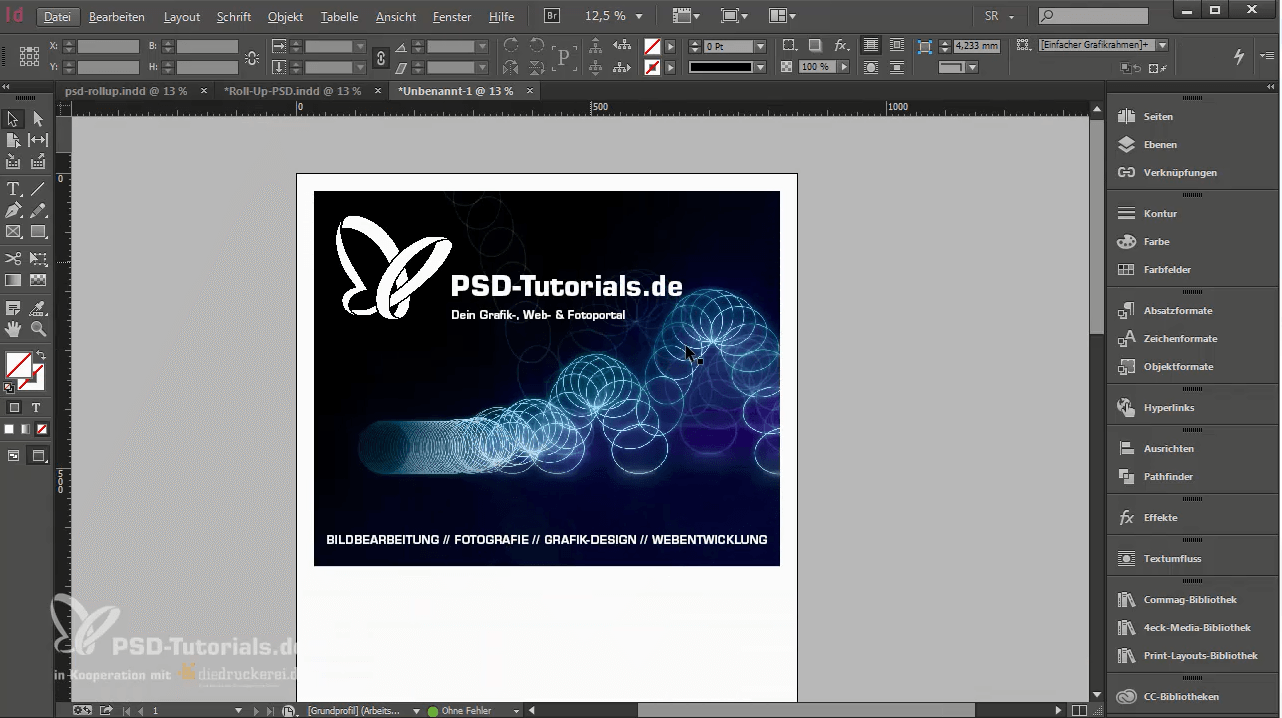Switch the screen mode at toolbox bottom
1282x718 pixels.
pyautogui.click(x=38, y=456)
